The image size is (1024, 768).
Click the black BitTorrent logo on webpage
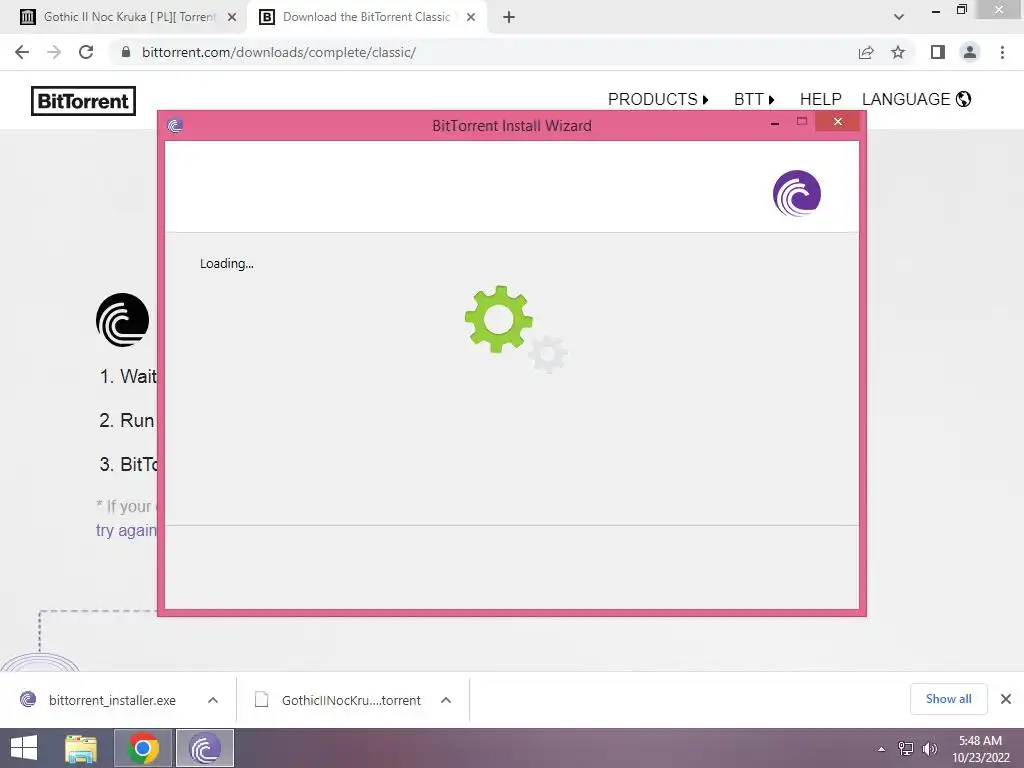tap(123, 320)
